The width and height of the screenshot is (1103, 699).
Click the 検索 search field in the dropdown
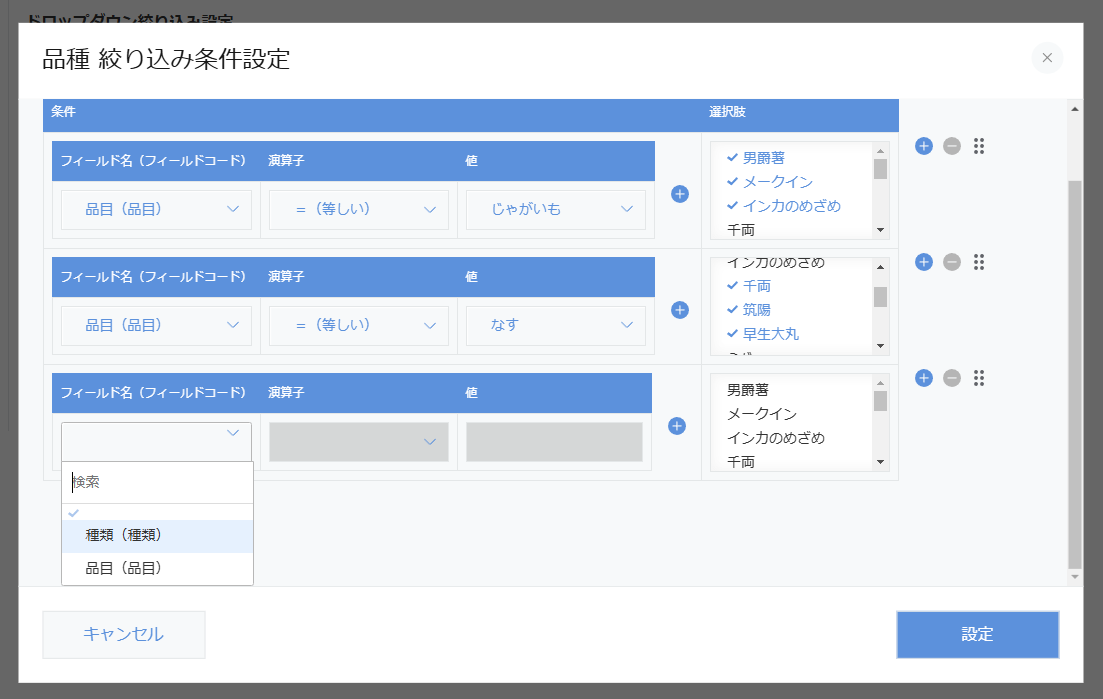click(157, 482)
